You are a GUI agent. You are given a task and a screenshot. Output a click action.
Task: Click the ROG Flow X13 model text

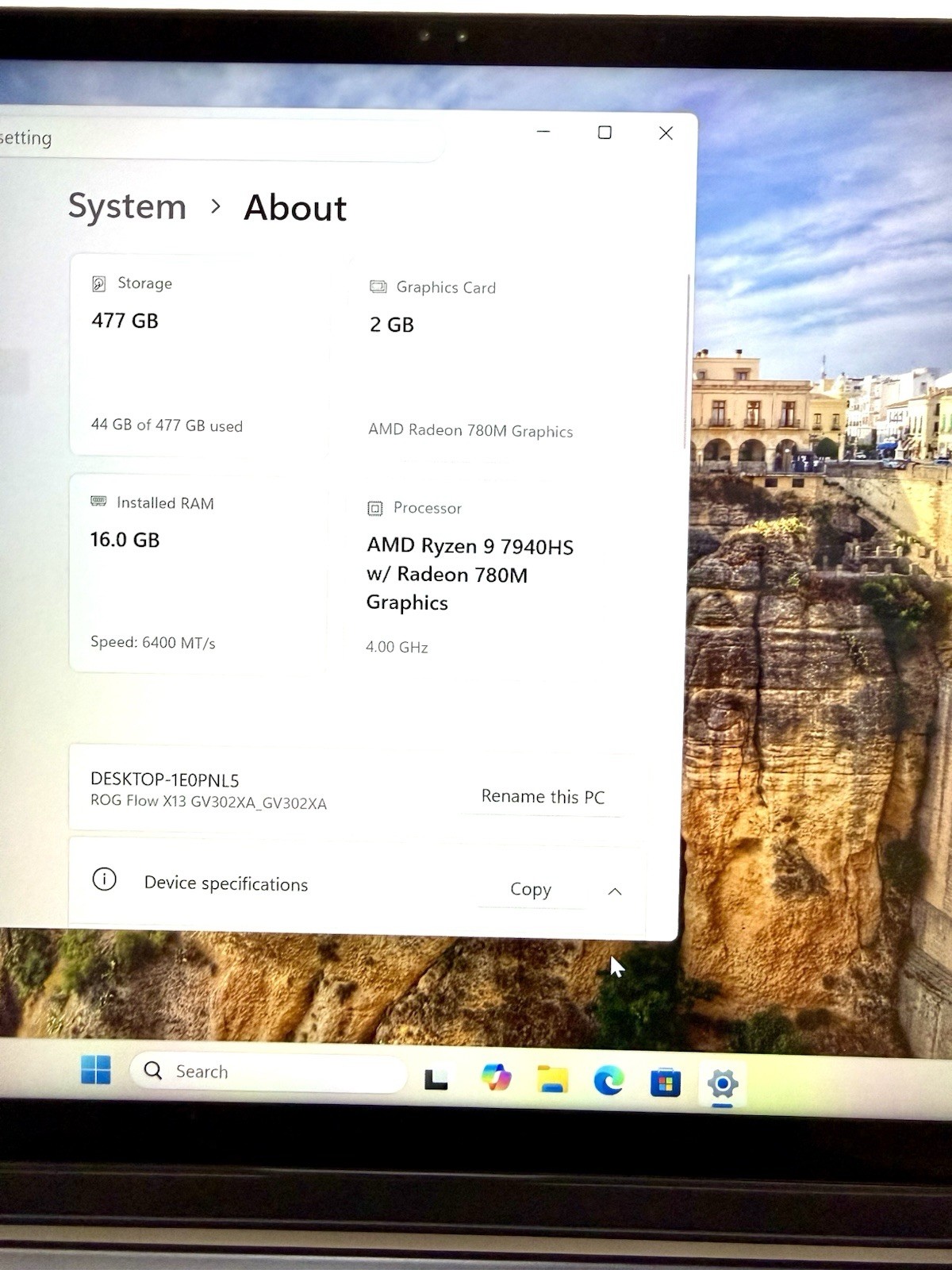tap(209, 802)
